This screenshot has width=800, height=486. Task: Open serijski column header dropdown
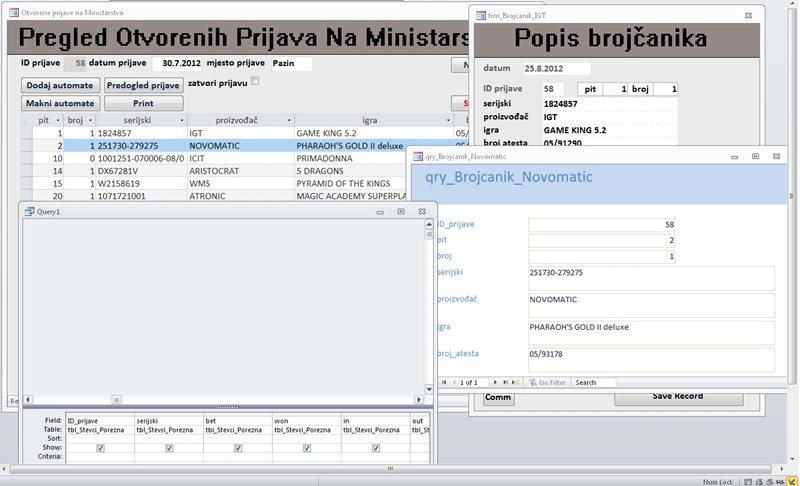(182, 120)
